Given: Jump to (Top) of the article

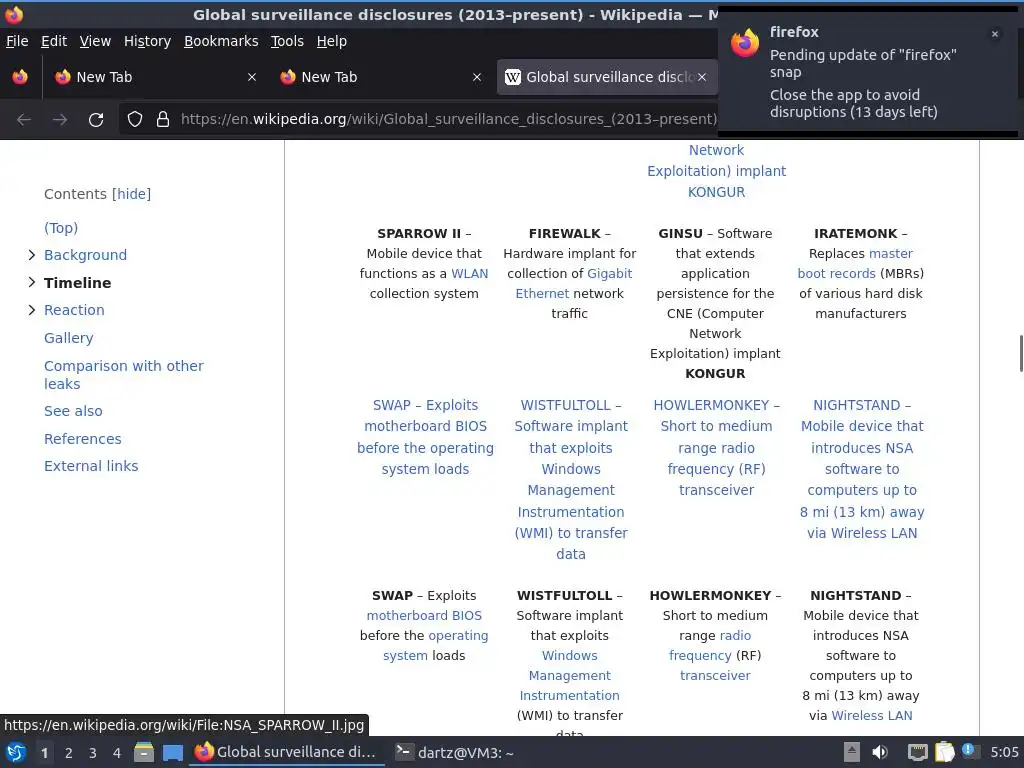Looking at the screenshot, I should (61, 228).
